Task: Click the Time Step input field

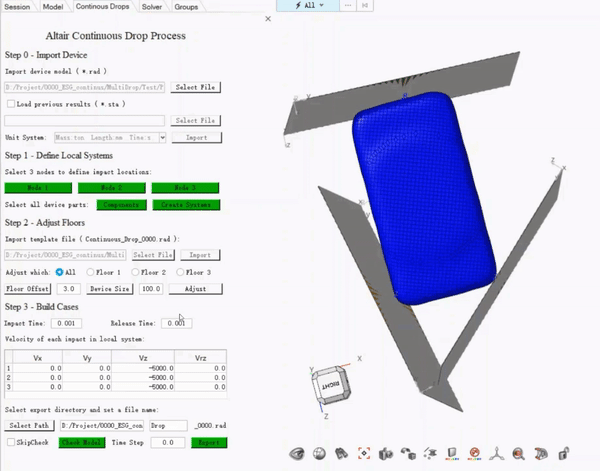Action: point(168,442)
